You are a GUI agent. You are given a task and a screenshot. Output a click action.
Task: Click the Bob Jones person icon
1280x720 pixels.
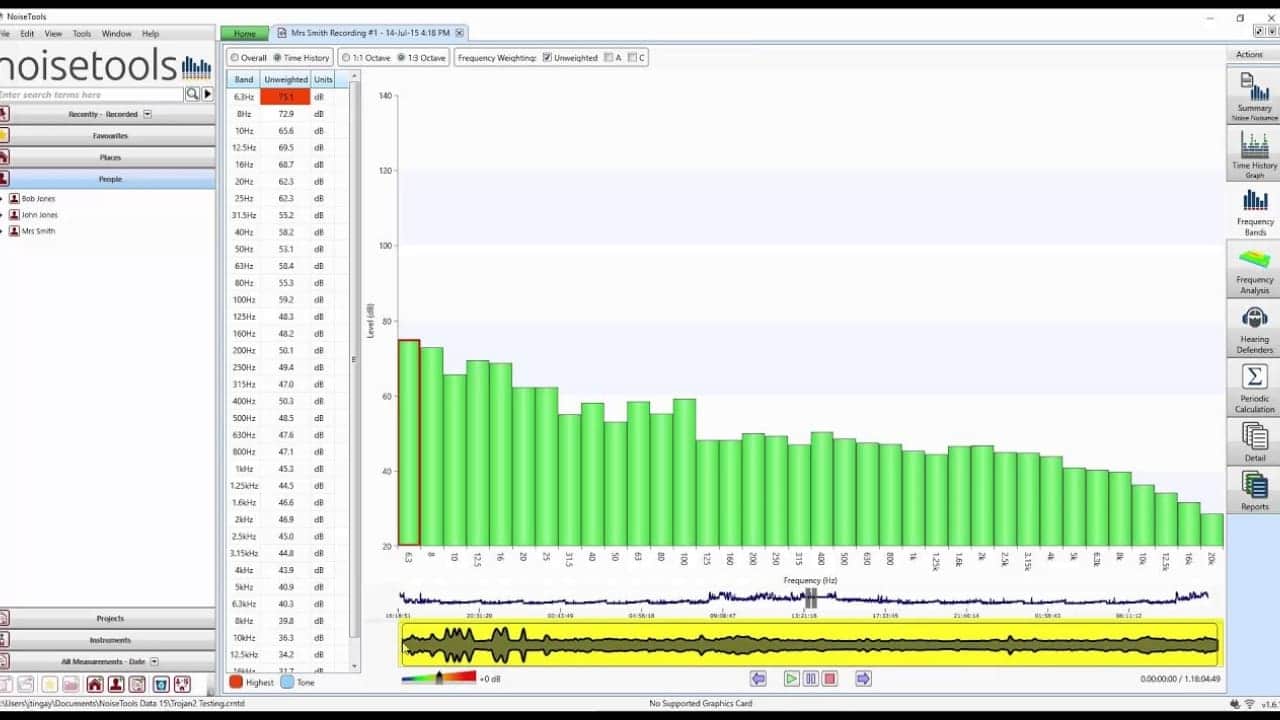[x=14, y=199]
